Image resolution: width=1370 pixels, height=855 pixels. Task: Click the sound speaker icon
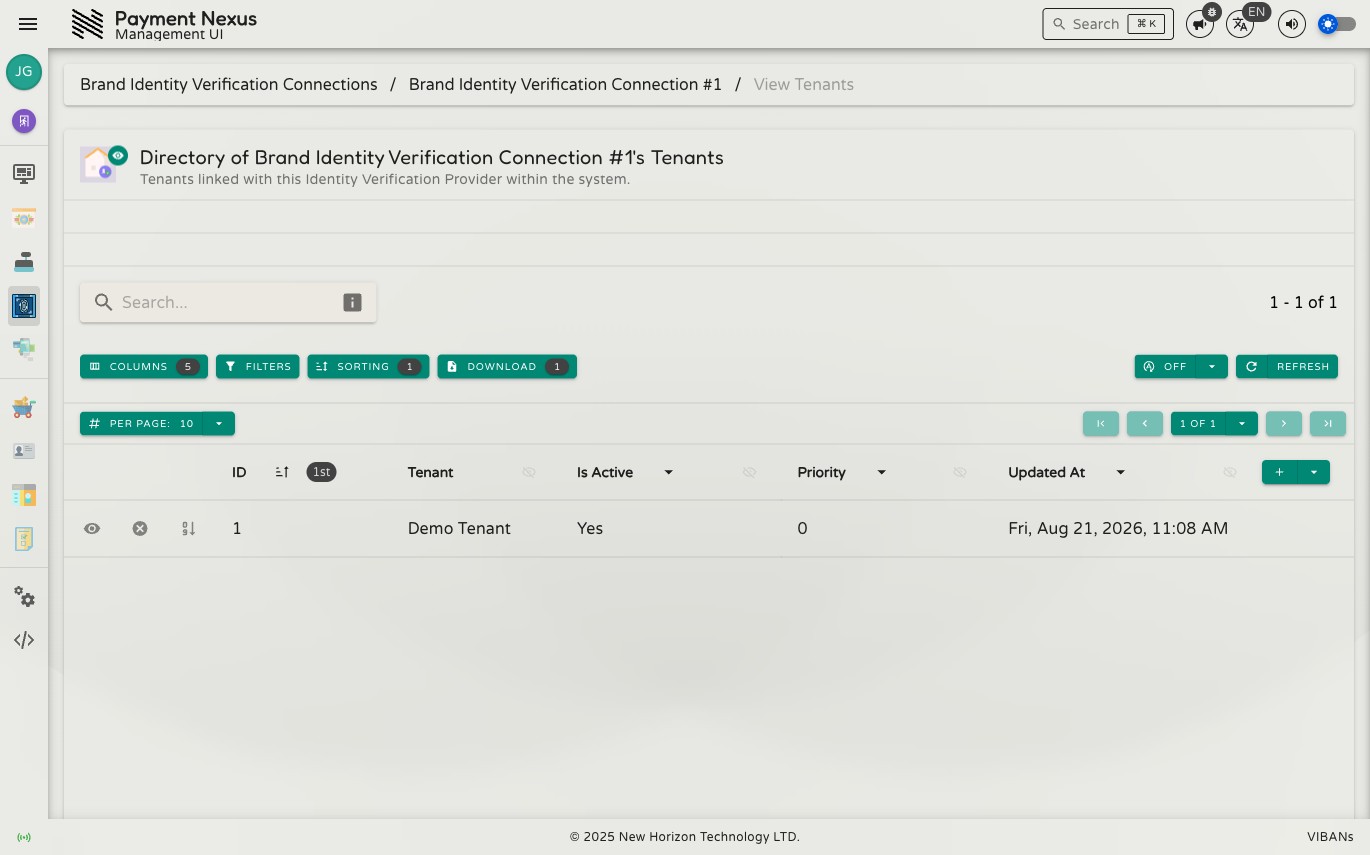(1292, 24)
